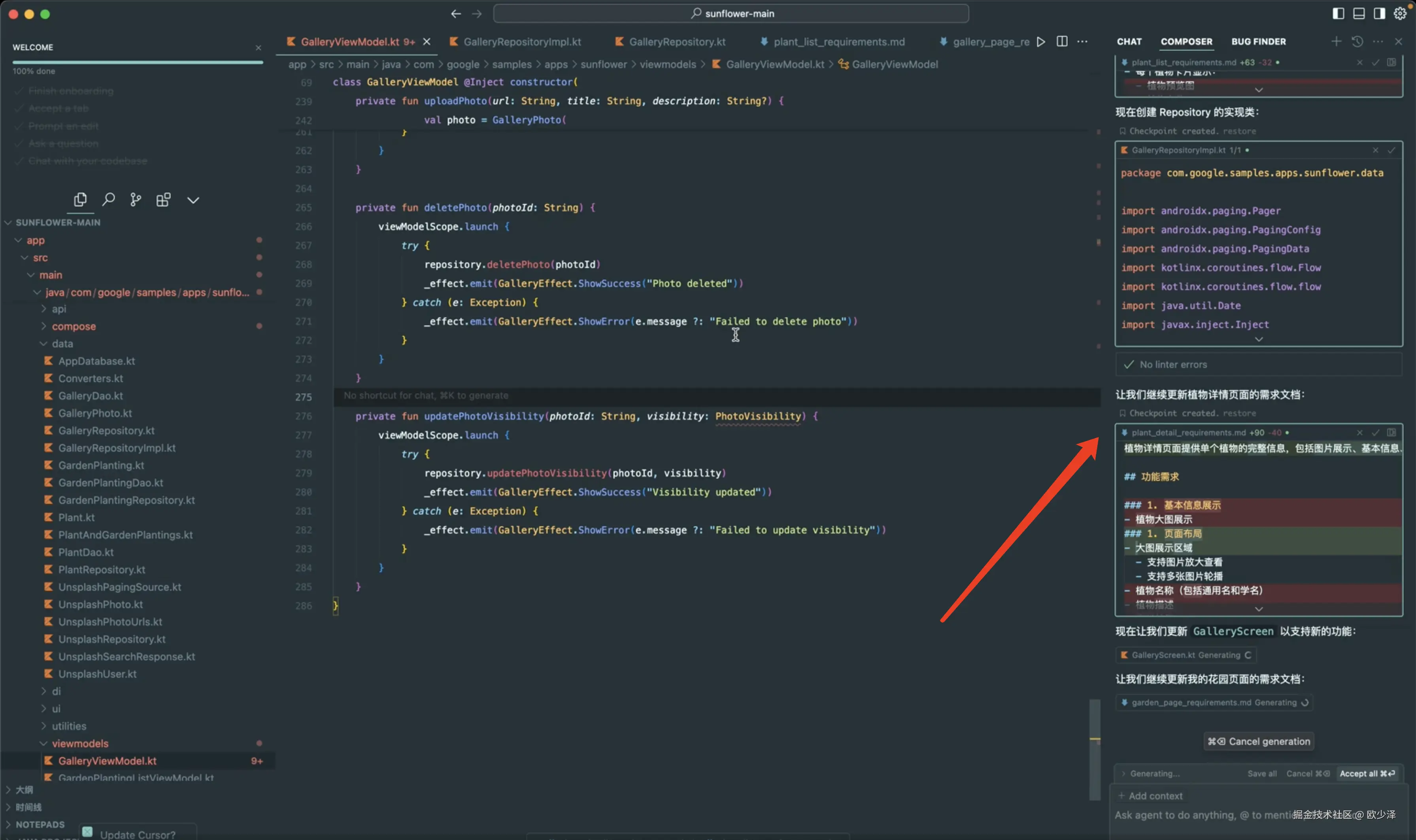The width and height of the screenshot is (1416, 840).
Task: Click Save all in composer footer
Action: click(x=1262, y=773)
